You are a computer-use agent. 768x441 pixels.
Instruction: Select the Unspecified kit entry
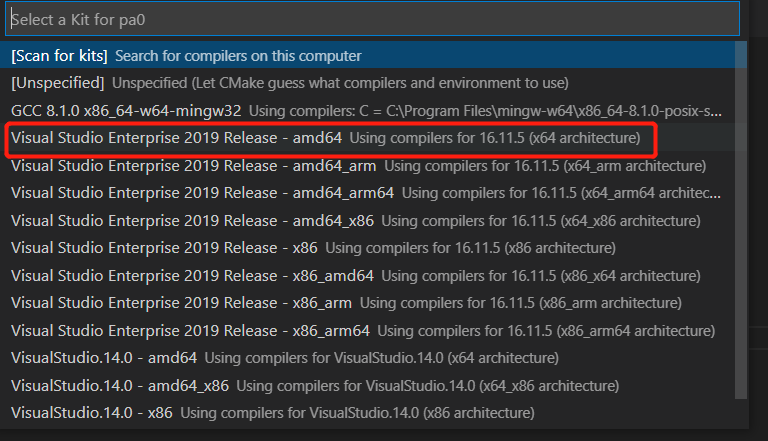[x=373, y=83]
